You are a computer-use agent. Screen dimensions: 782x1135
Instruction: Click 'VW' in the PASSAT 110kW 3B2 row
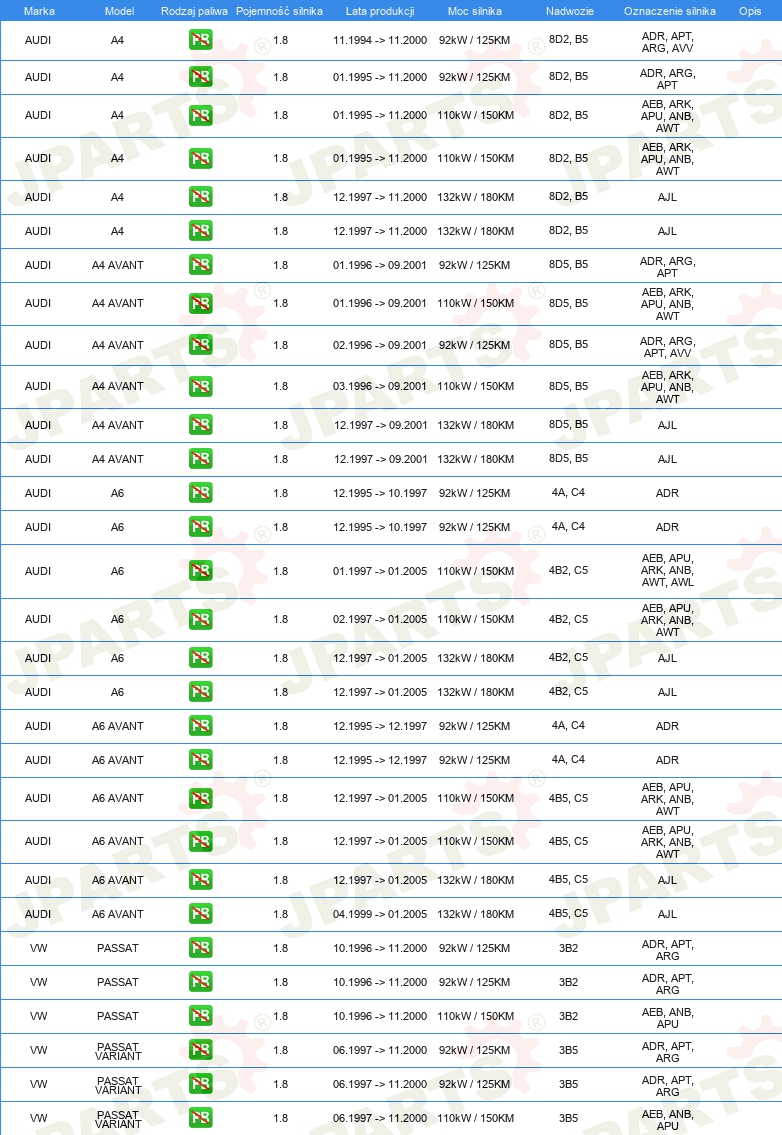(38, 1016)
